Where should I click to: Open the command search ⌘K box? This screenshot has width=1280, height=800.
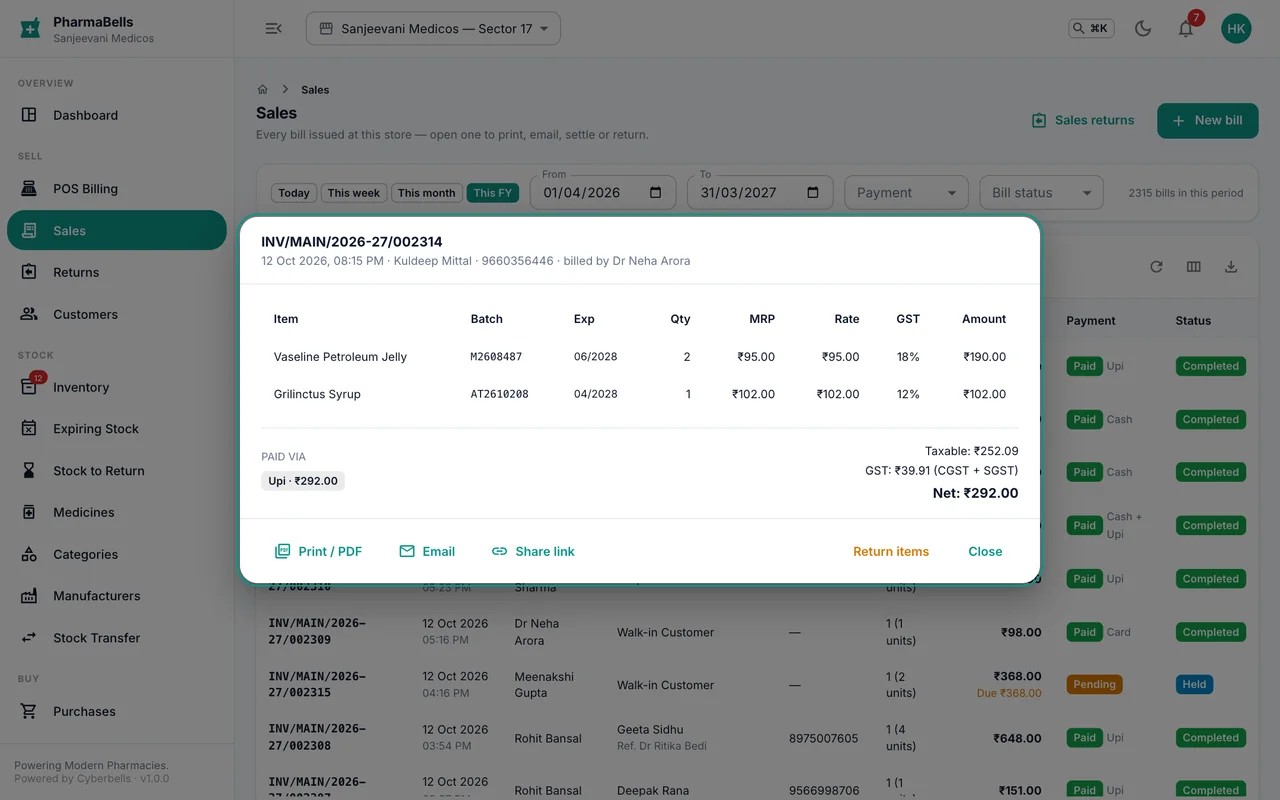click(x=1091, y=29)
